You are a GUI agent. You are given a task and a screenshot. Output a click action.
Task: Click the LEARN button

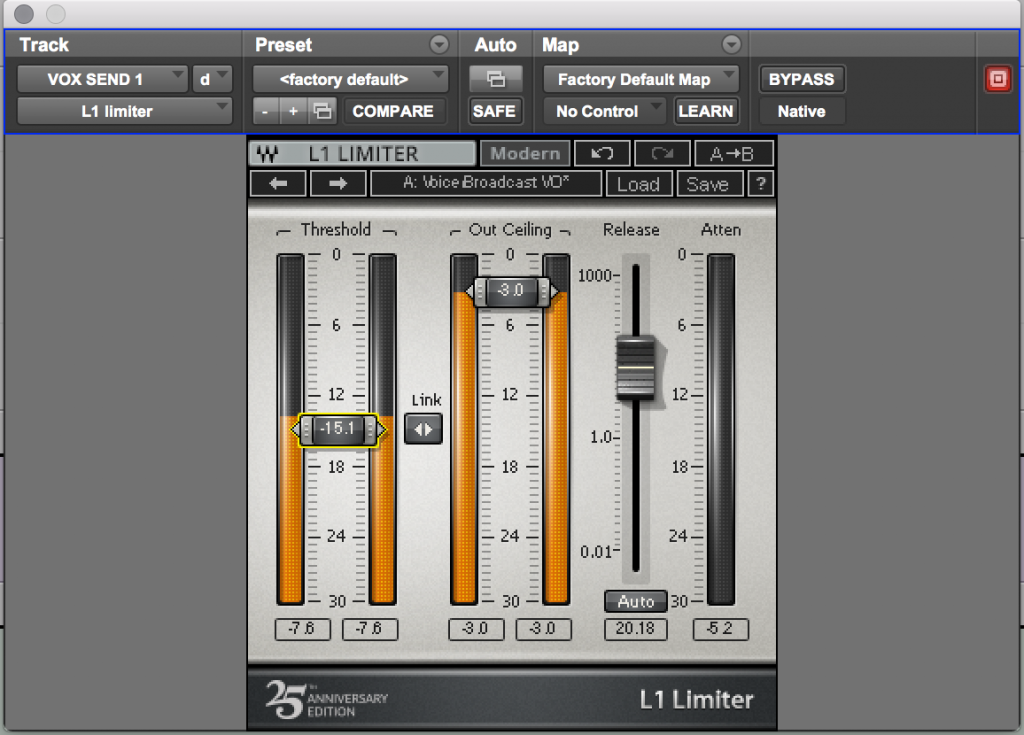tap(706, 111)
